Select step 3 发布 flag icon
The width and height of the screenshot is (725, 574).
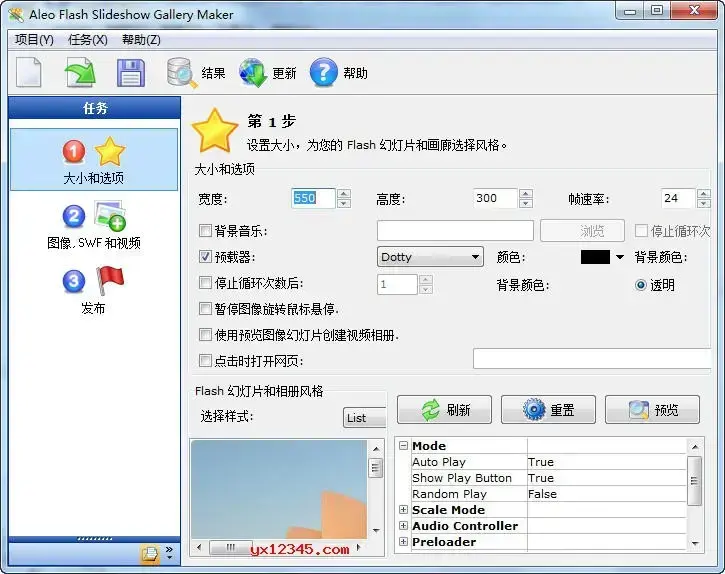[x=94, y=290]
